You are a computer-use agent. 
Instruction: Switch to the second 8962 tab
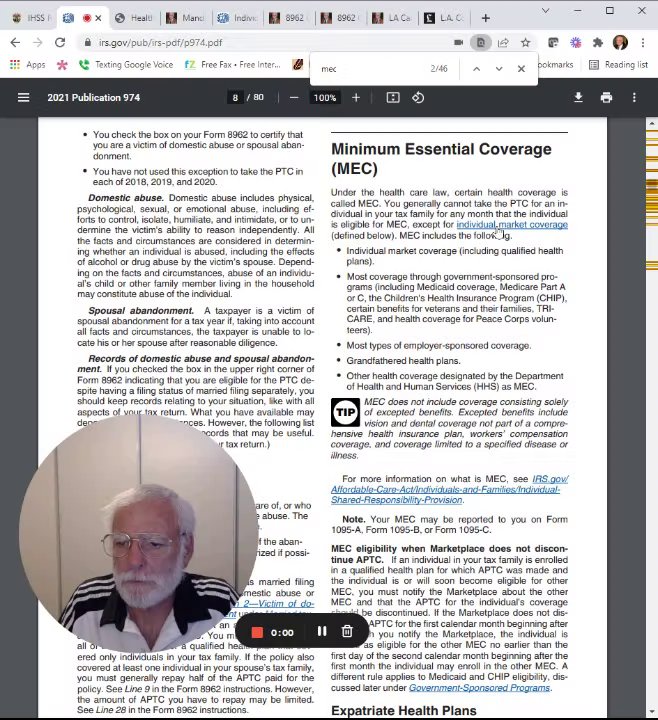[x=340, y=18]
